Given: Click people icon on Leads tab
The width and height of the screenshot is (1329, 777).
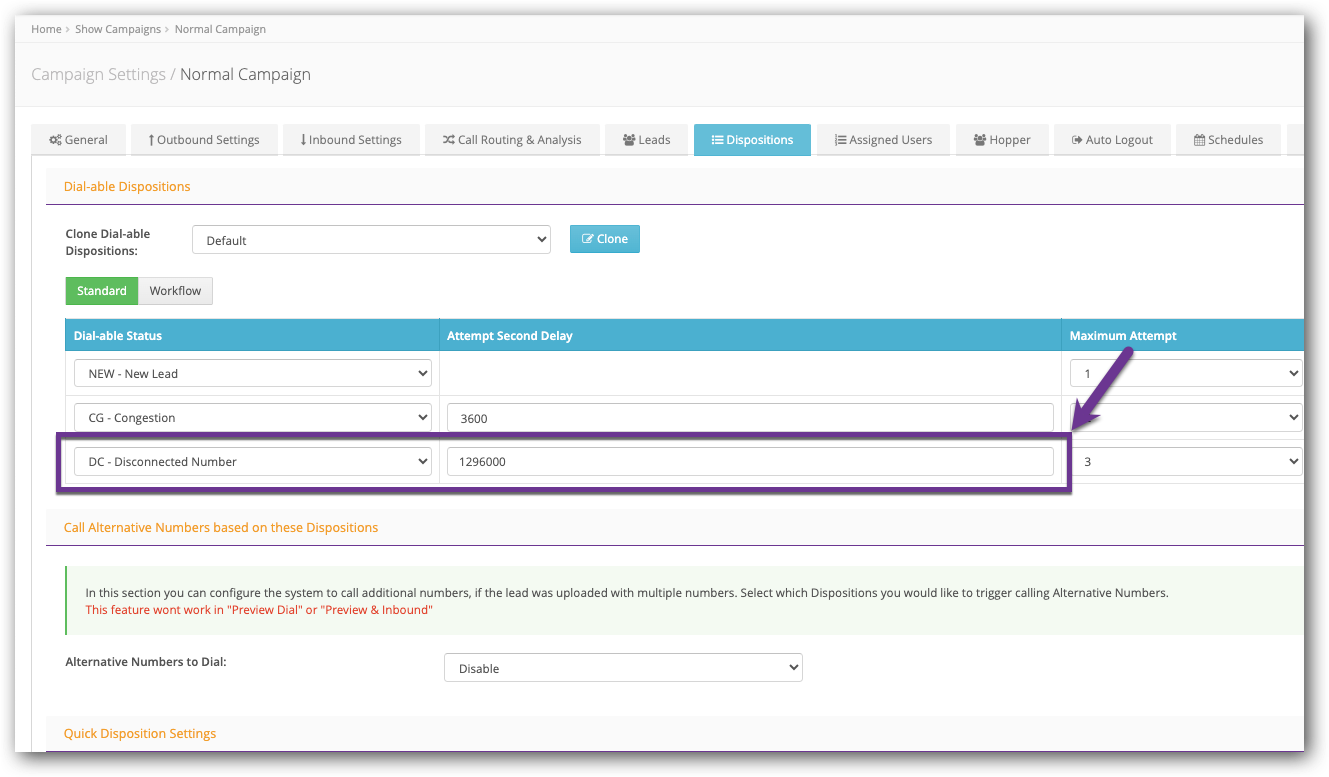Looking at the screenshot, I should tap(629, 140).
